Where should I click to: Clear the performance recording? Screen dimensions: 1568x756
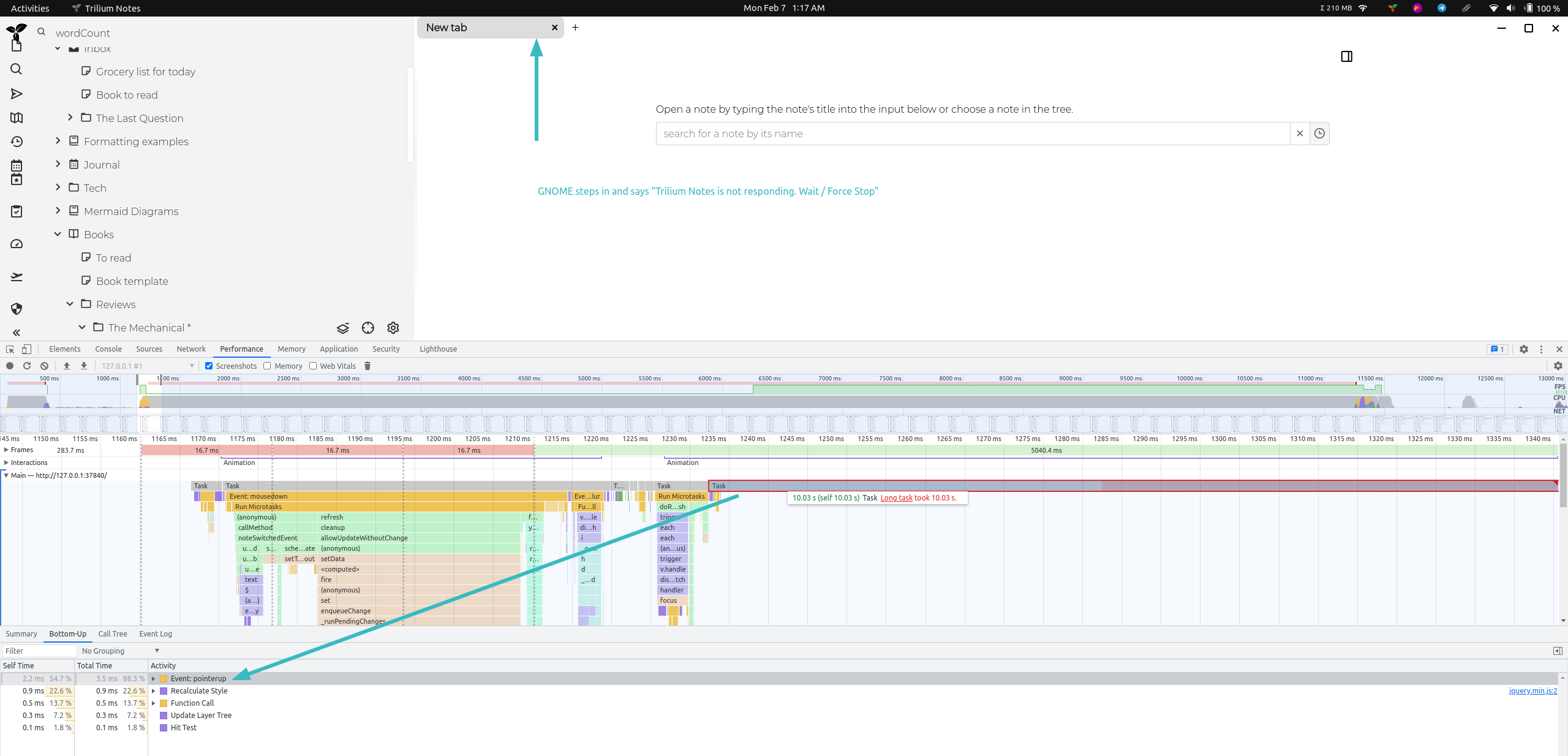pos(44,366)
